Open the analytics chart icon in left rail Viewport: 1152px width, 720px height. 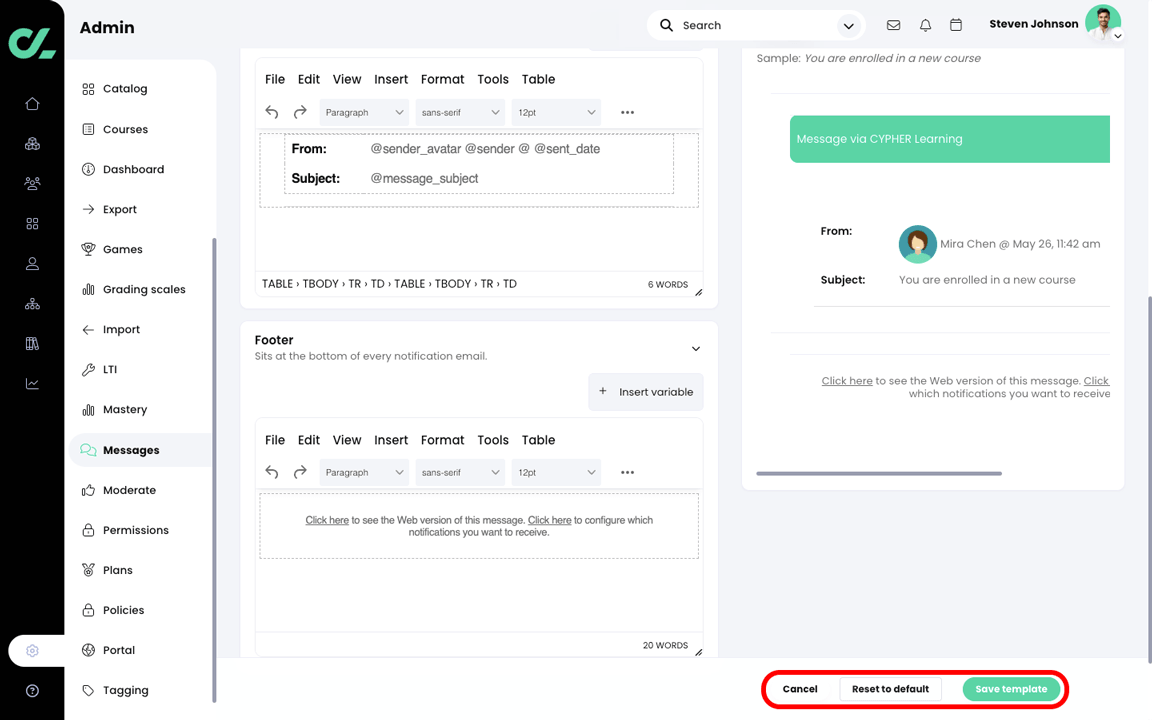click(x=32, y=384)
